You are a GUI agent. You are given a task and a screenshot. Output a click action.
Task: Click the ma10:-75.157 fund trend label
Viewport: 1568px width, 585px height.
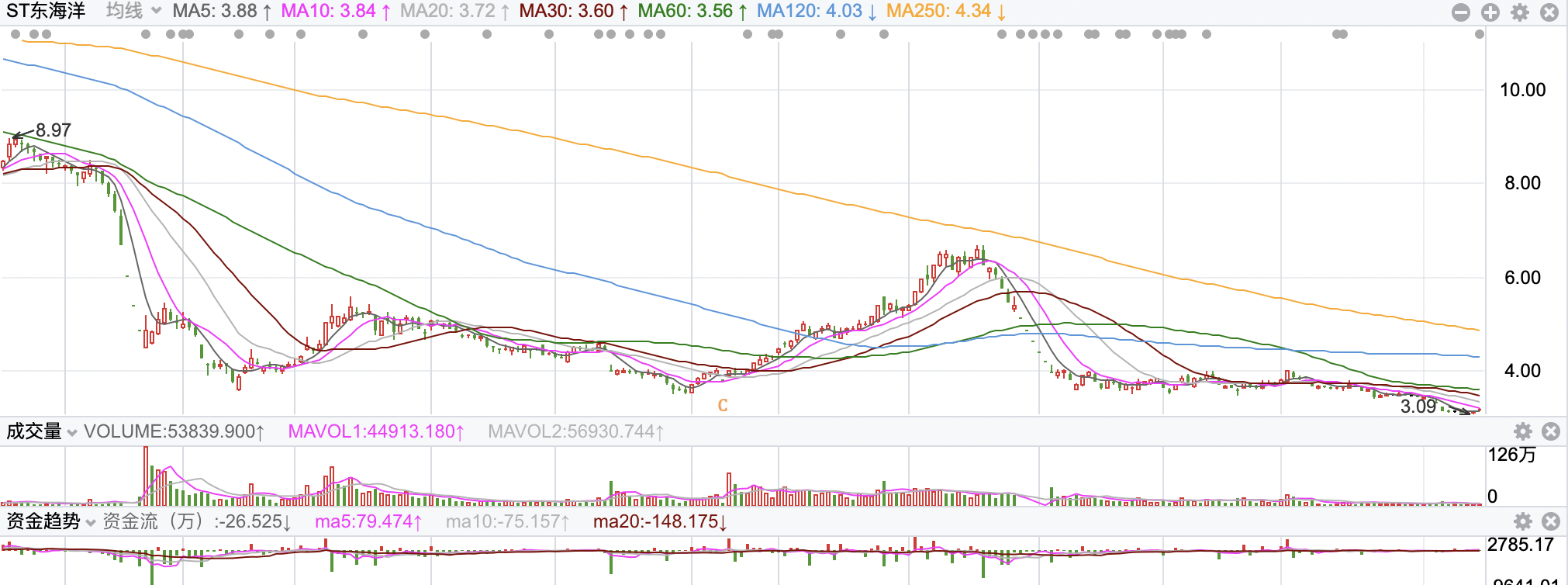coord(508,521)
